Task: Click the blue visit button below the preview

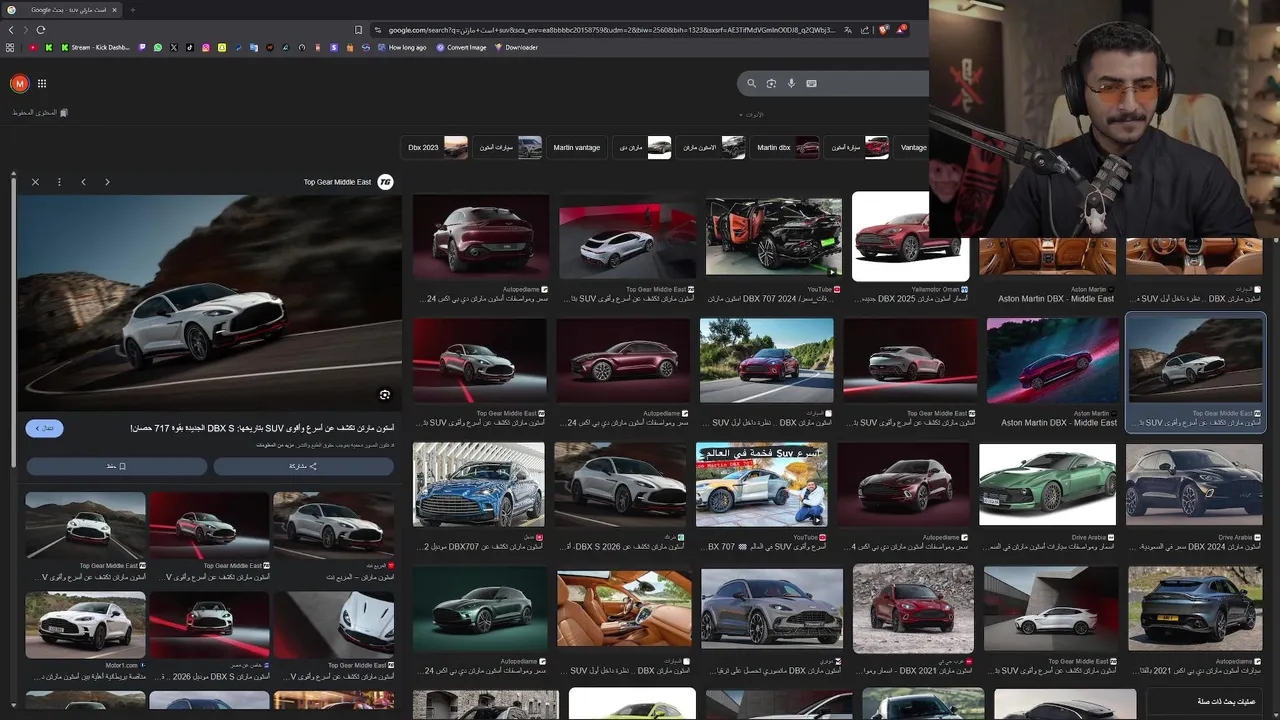Action: pos(44,428)
